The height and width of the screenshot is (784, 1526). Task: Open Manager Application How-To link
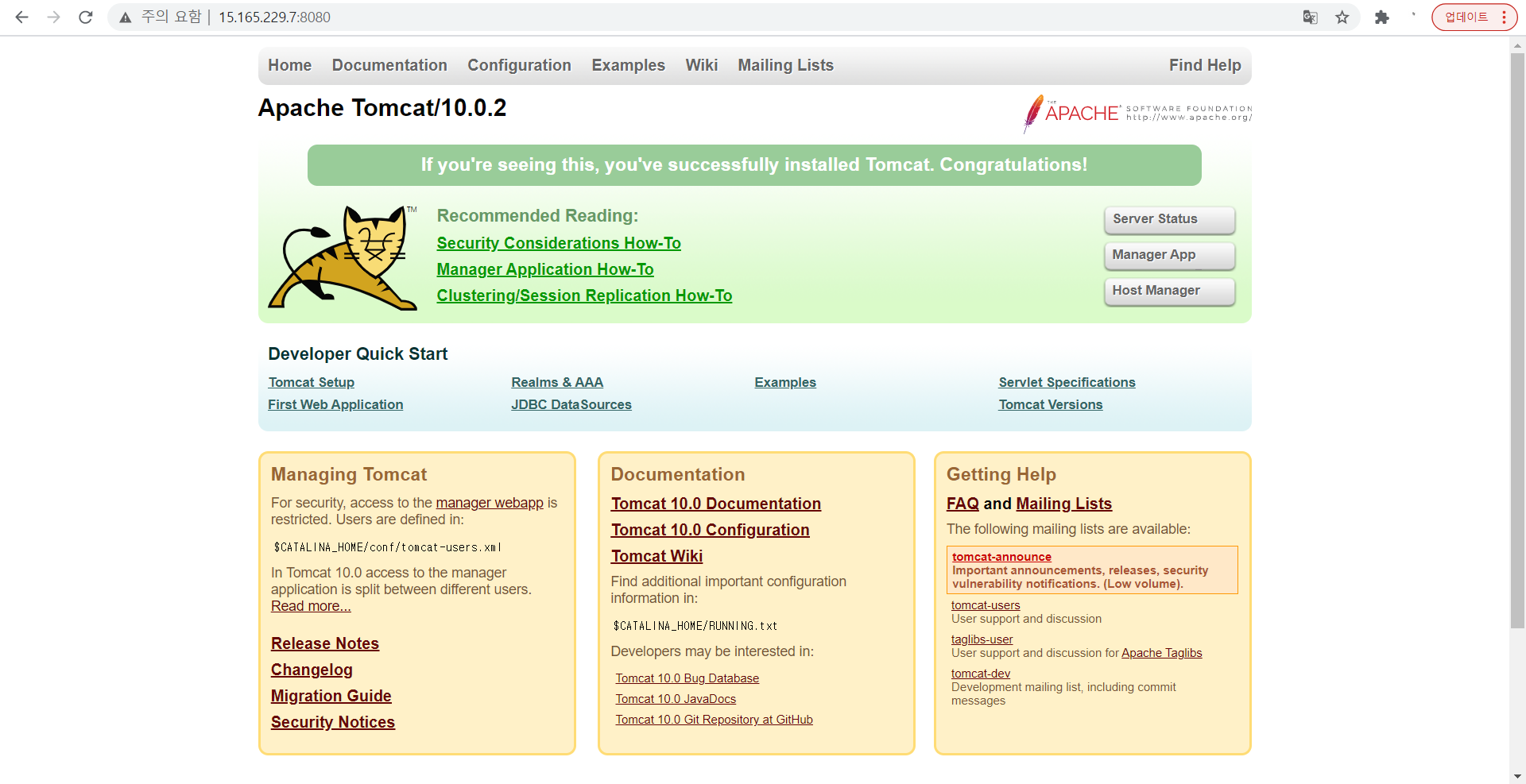pyautogui.click(x=545, y=269)
